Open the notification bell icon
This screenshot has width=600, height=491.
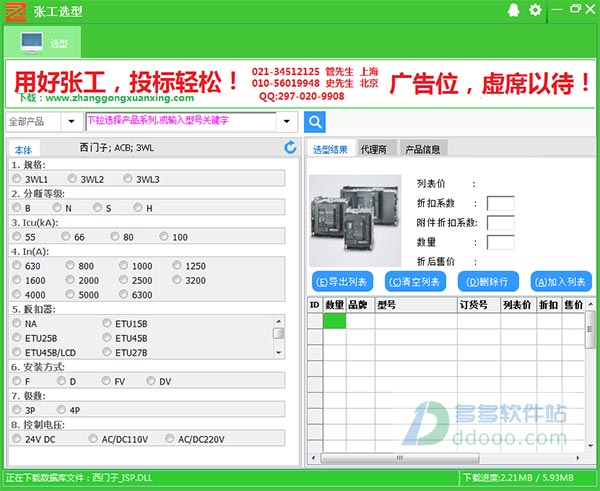point(513,10)
